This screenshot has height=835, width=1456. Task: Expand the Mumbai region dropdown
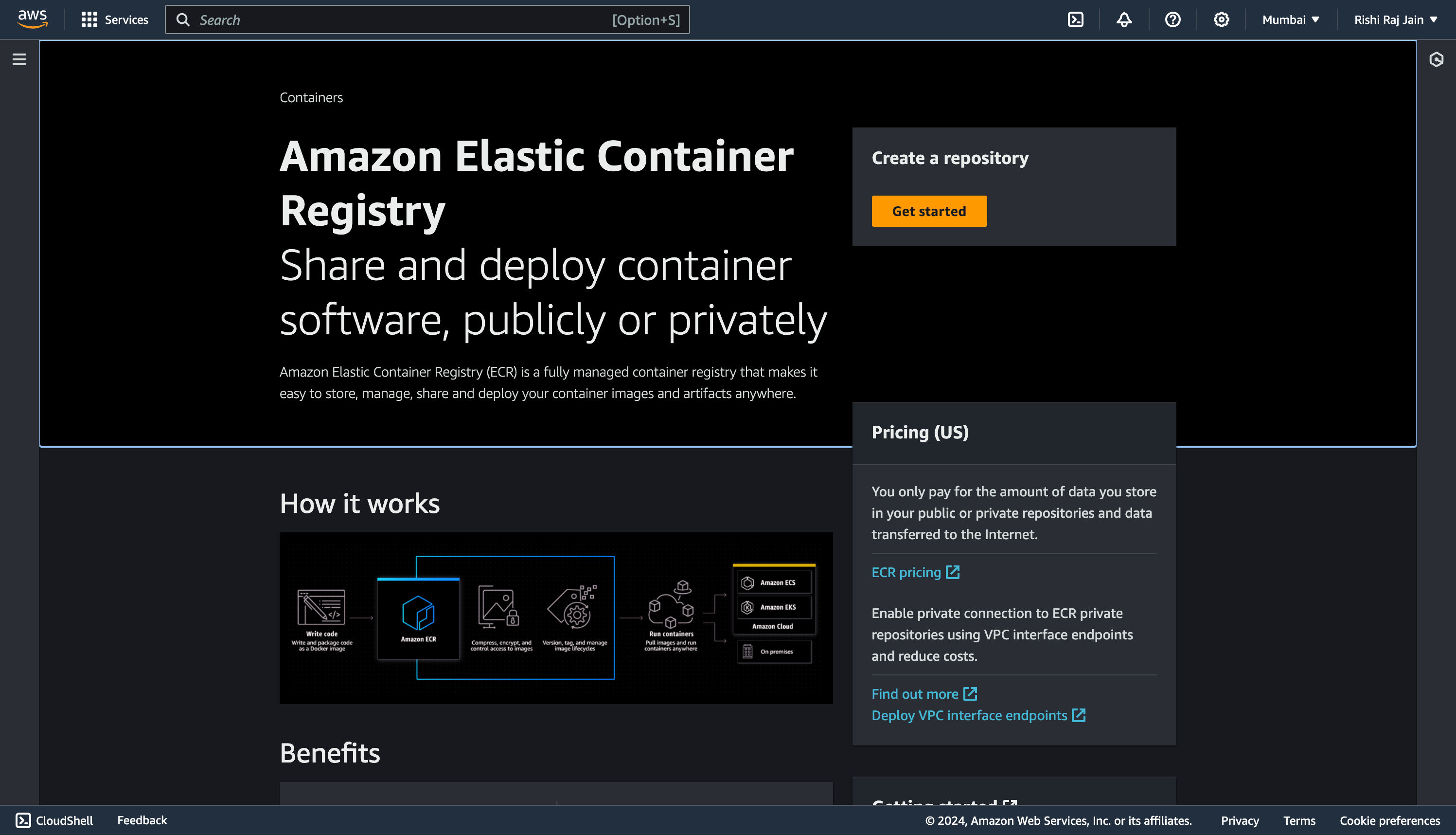coord(1291,19)
